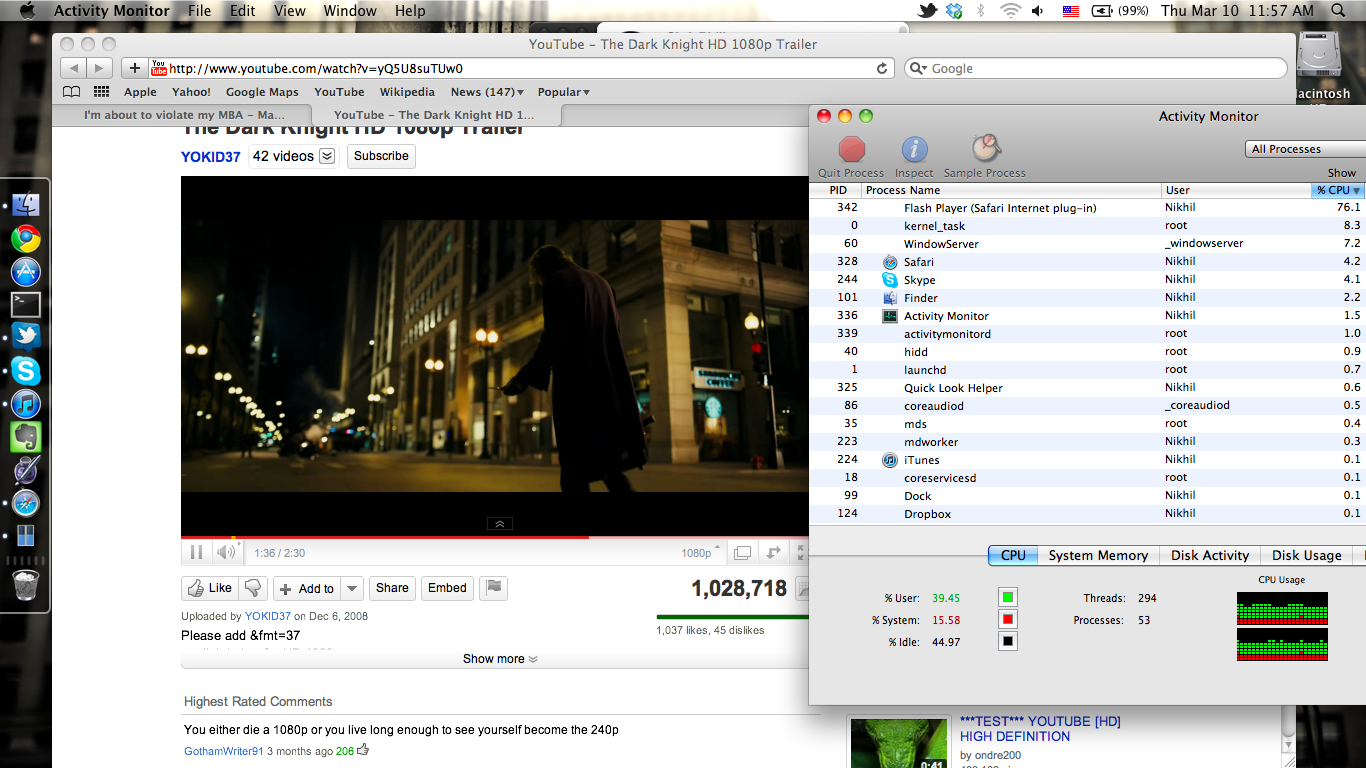Click the YouTube video progress bar
The height and width of the screenshot is (768, 1366).
tap(494, 537)
